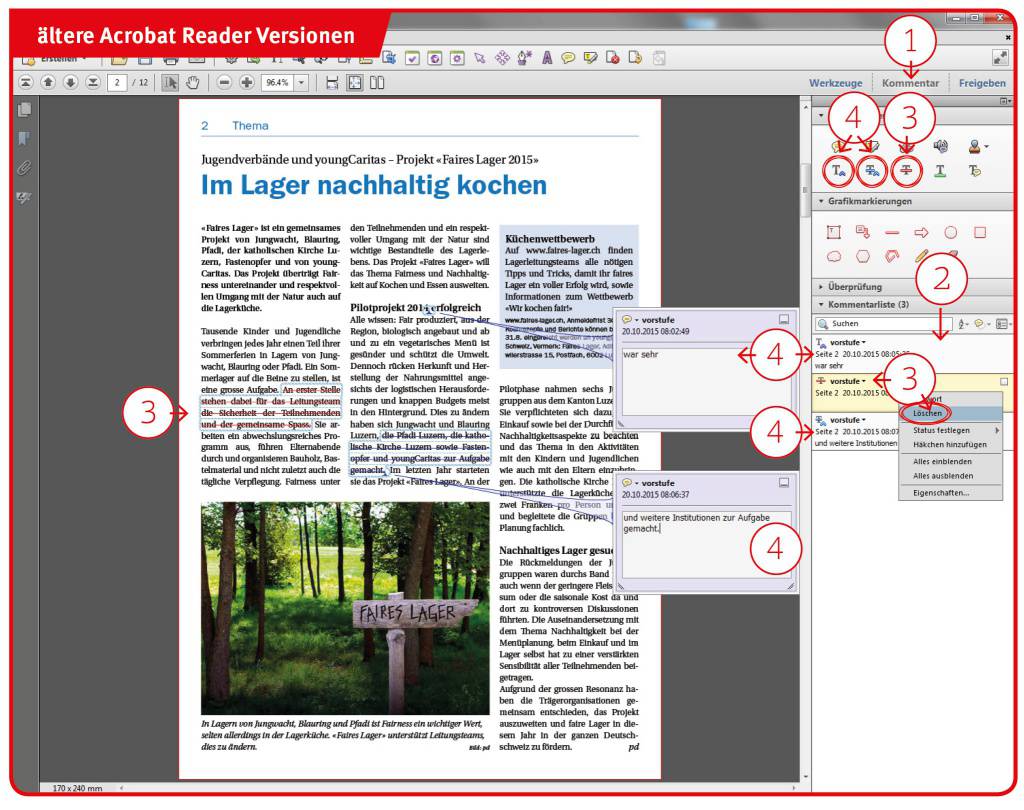The image size is (1024, 810).
Task: Go to first page button
Action: click(25, 82)
